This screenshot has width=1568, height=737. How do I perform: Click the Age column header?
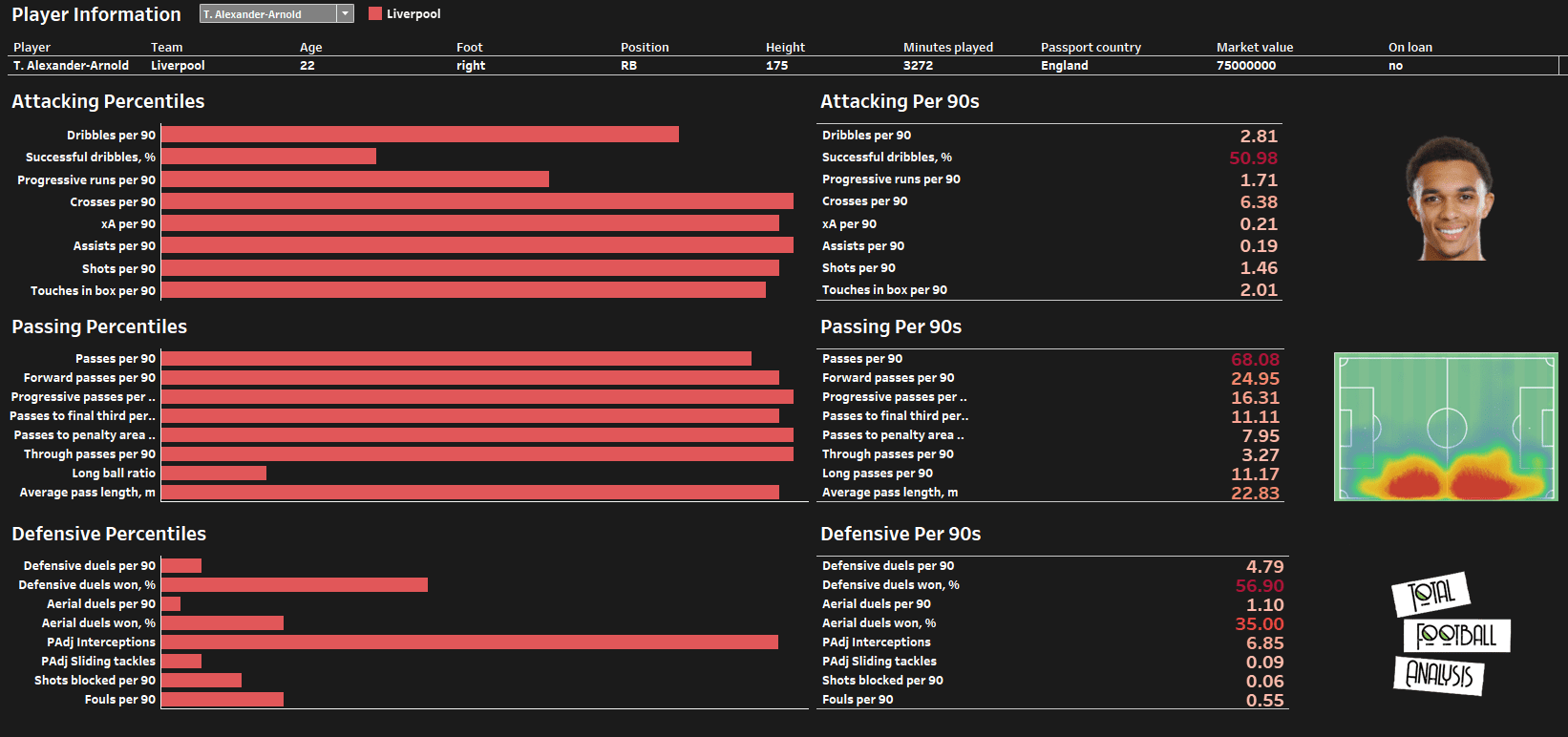310,47
